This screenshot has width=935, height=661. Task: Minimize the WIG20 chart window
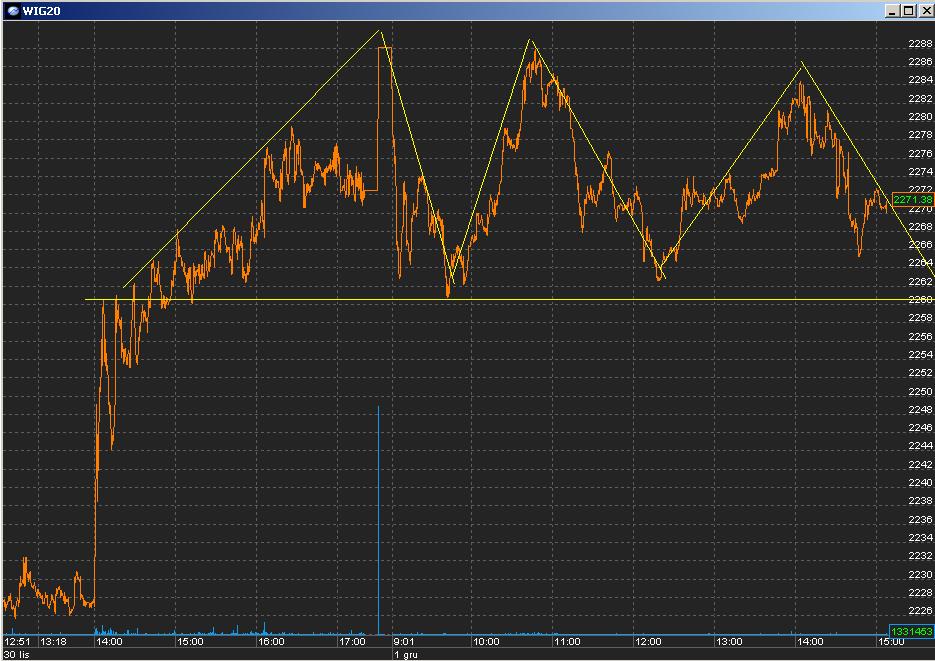[x=891, y=11]
